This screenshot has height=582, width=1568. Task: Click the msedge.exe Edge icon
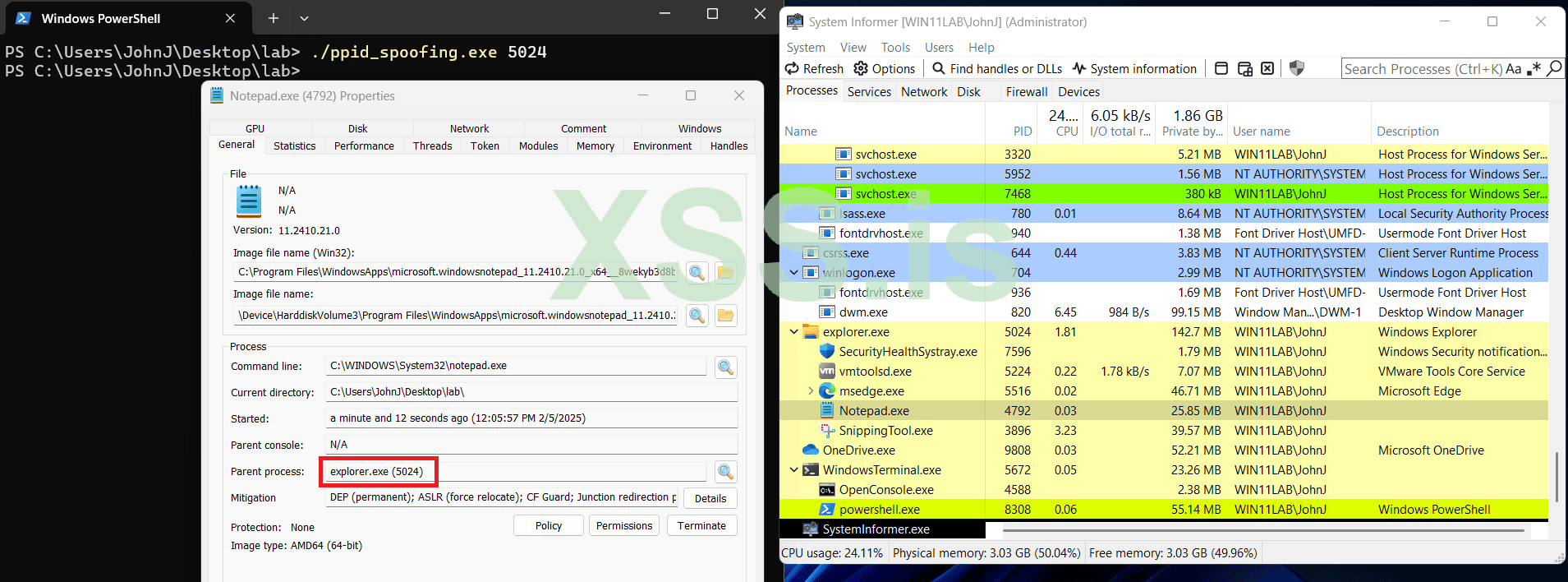tap(827, 390)
